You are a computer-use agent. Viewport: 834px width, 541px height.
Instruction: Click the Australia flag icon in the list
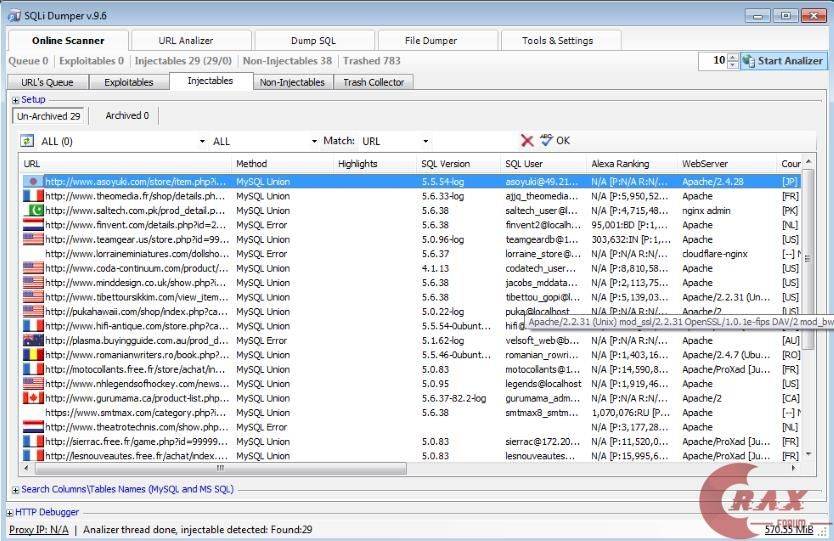coord(33,341)
